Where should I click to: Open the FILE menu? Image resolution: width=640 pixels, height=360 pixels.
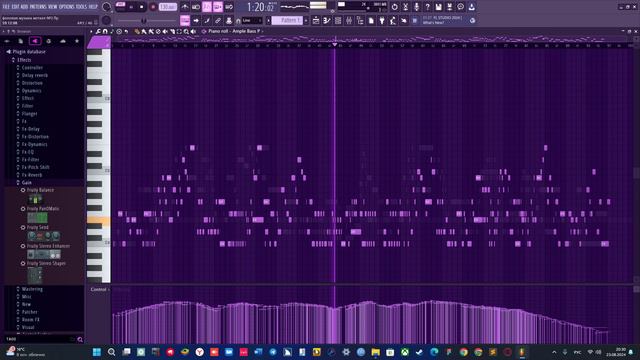coord(6,7)
